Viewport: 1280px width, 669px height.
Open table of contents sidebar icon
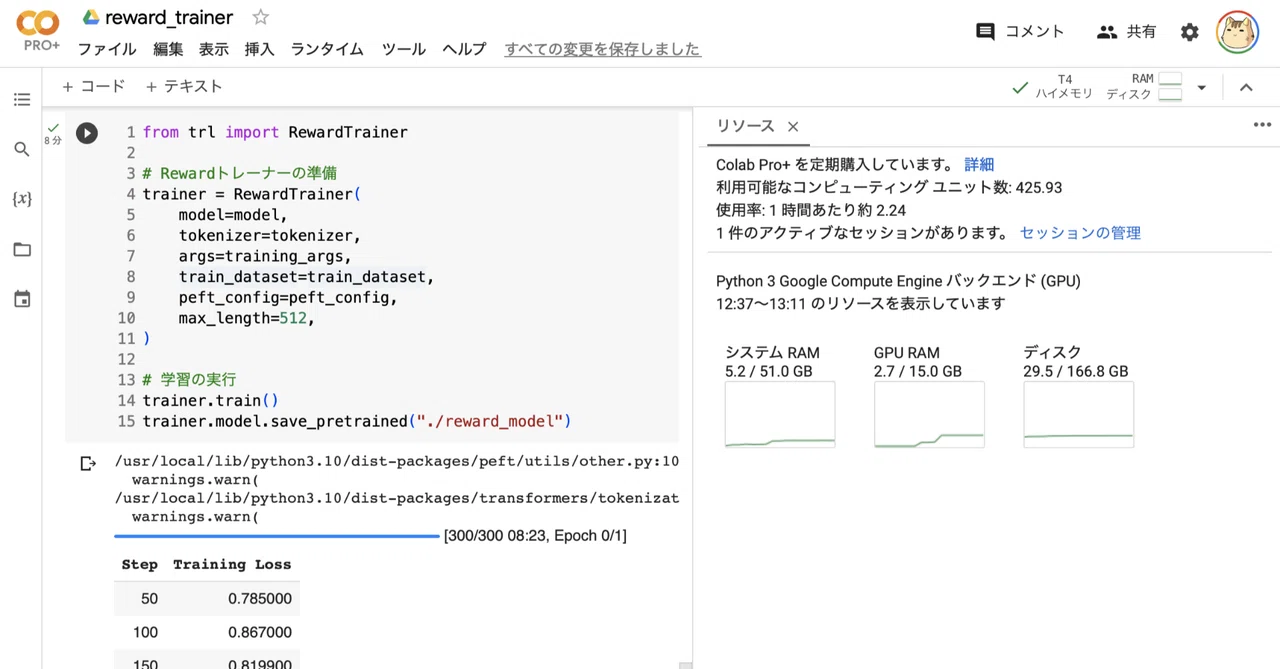pyautogui.click(x=22, y=99)
